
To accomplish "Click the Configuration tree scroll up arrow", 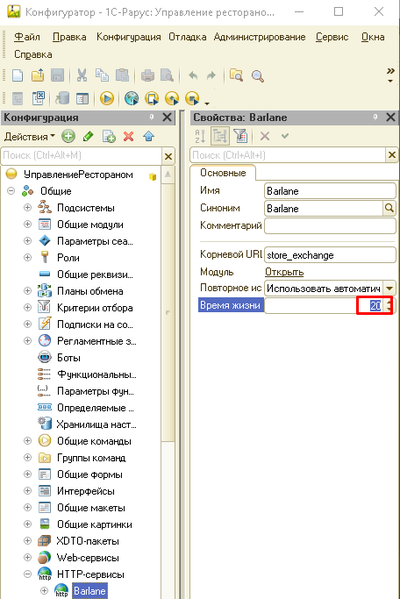I will tap(167, 175).
